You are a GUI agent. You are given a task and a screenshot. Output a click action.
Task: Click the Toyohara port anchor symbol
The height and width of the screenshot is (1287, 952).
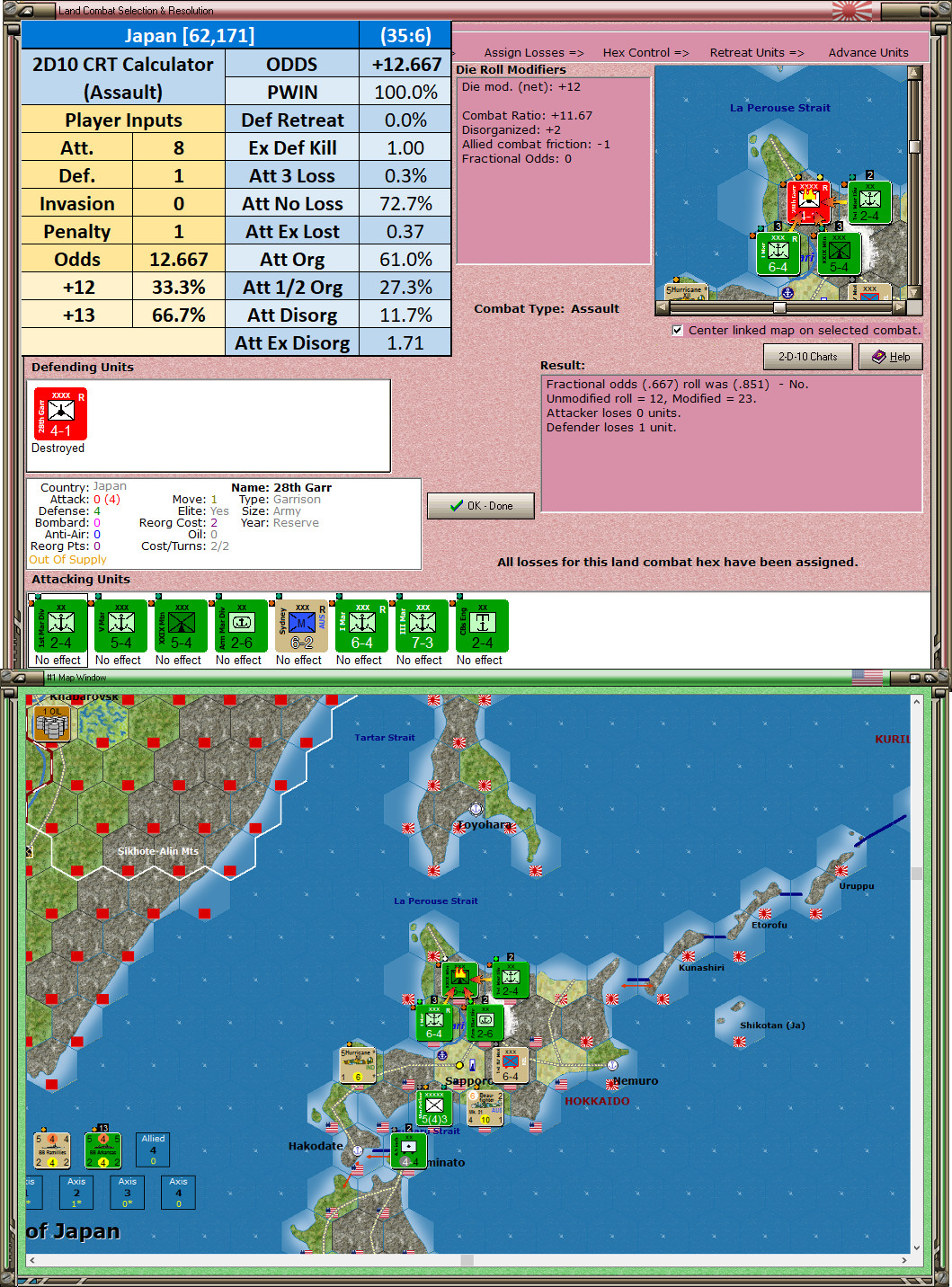click(x=476, y=810)
